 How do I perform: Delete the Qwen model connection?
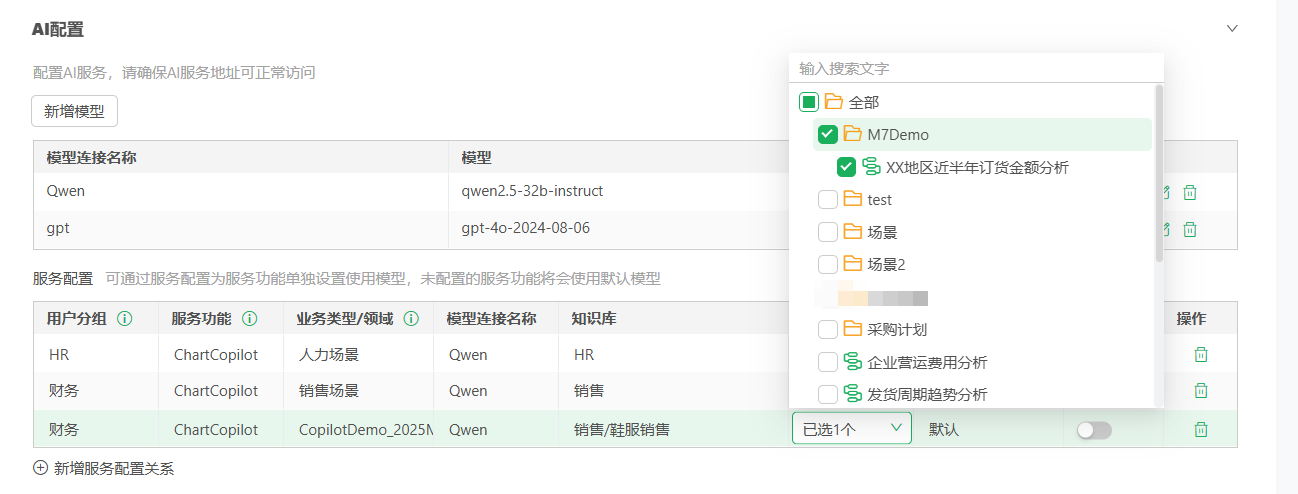coord(1190,192)
